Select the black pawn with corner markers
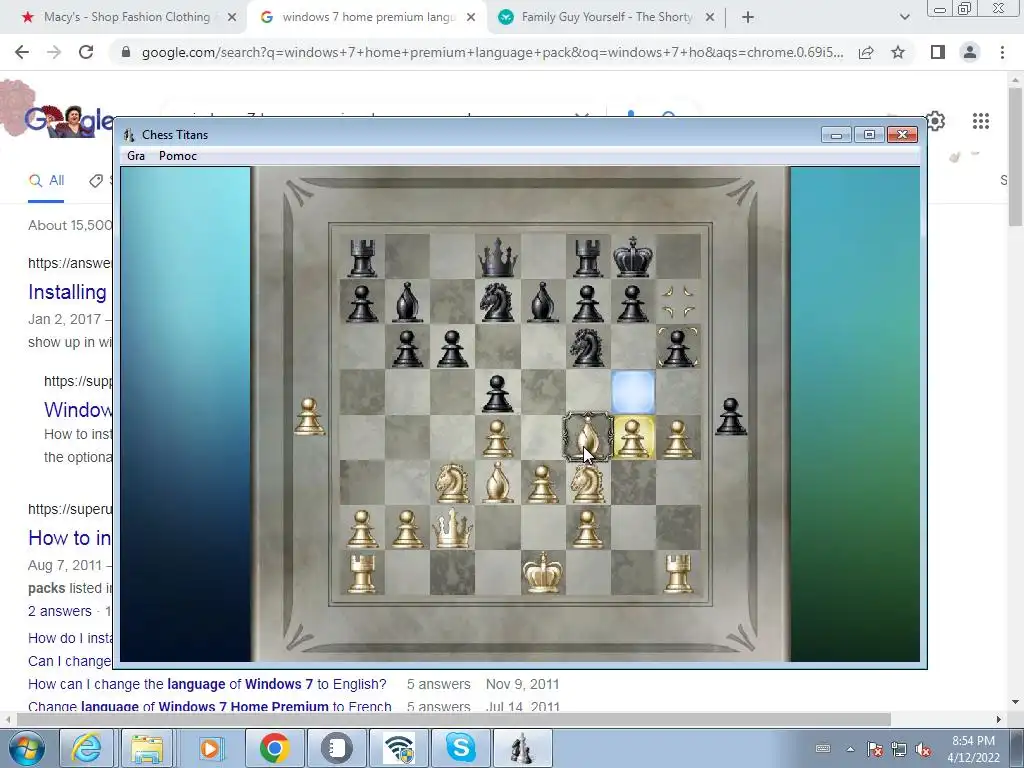The width and height of the screenshot is (1024, 768). (x=678, y=347)
